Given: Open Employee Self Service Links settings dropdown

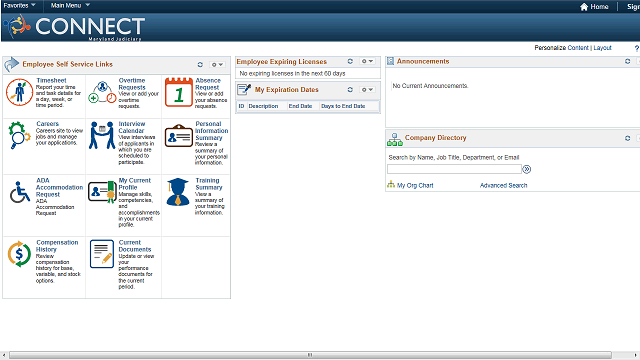Looking at the screenshot, I should pyautogui.click(x=217, y=64).
